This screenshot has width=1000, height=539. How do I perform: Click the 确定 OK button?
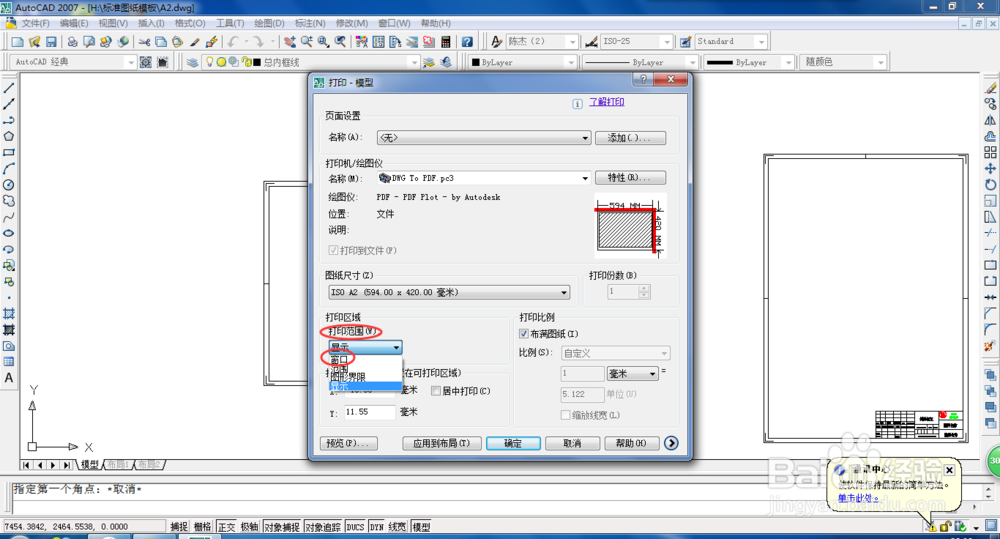pos(513,443)
